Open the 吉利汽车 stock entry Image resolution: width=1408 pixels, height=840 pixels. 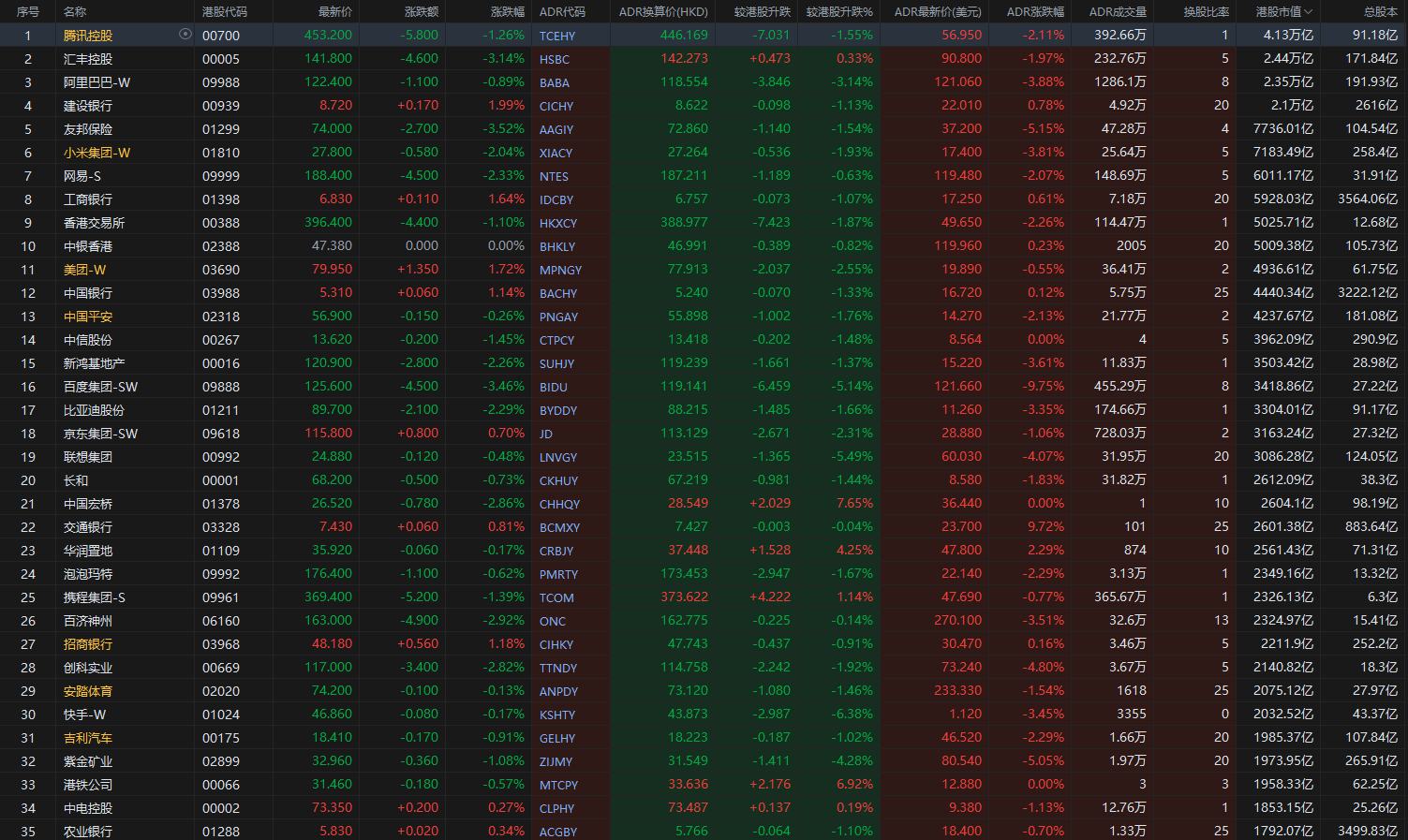tap(88, 737)
